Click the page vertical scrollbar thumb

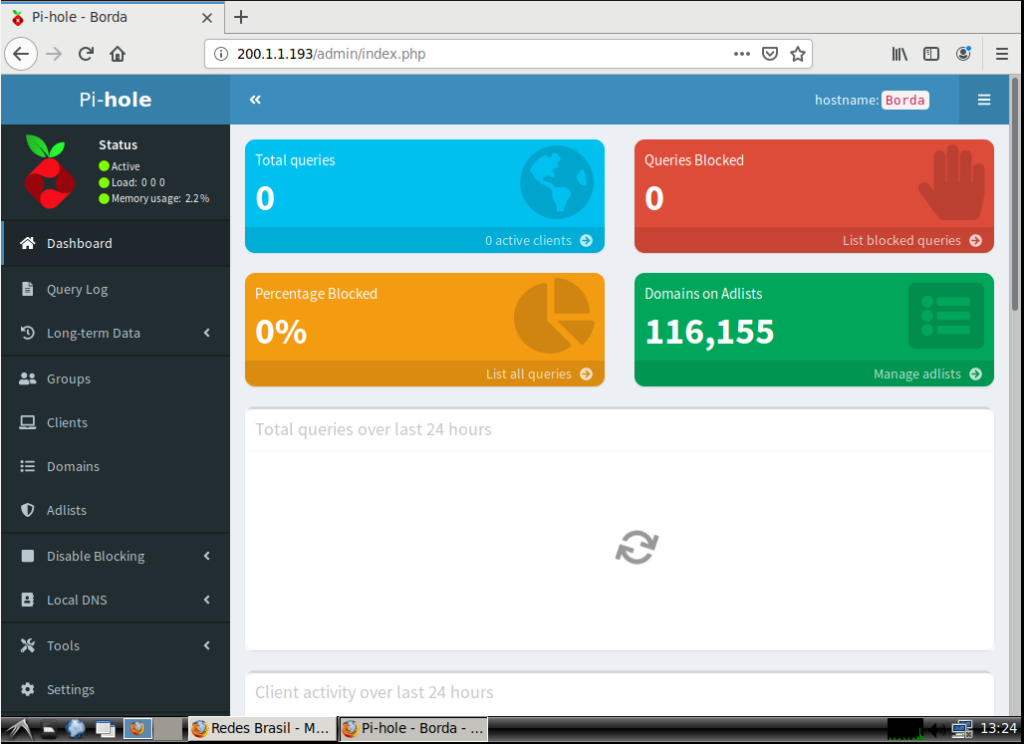[1015, 193]
